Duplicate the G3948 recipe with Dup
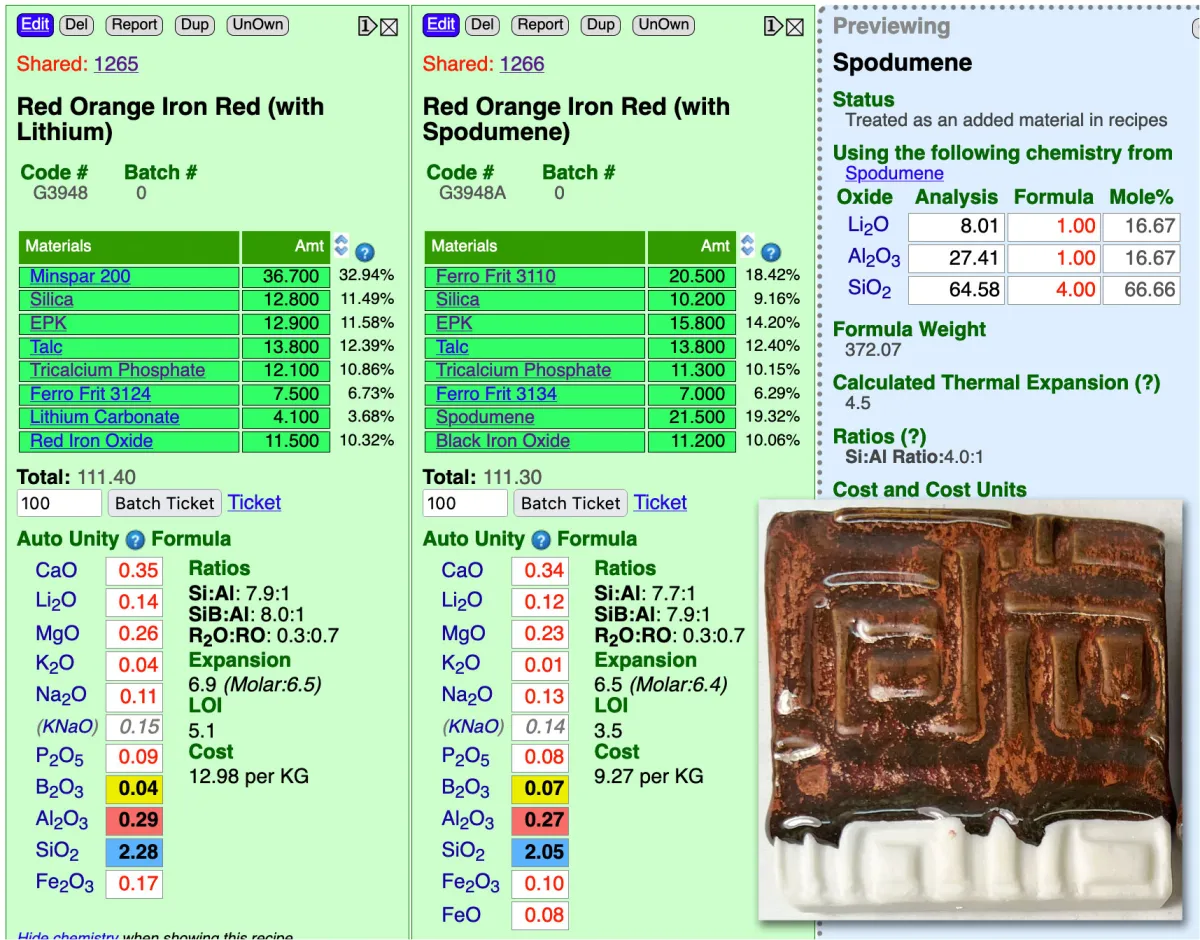This screenshot has width=1200, height=940. [x=195, y=25]
